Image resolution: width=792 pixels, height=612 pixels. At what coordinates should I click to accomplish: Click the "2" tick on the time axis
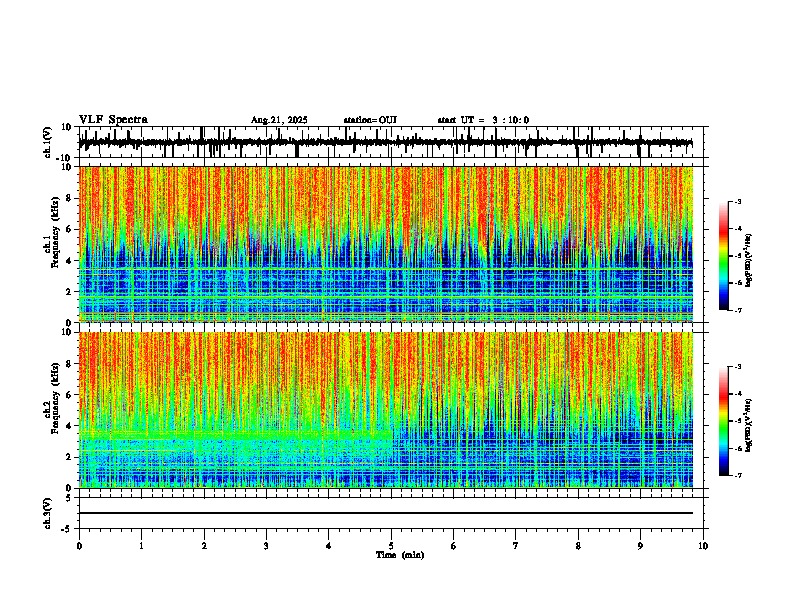[x=204, y=546]
